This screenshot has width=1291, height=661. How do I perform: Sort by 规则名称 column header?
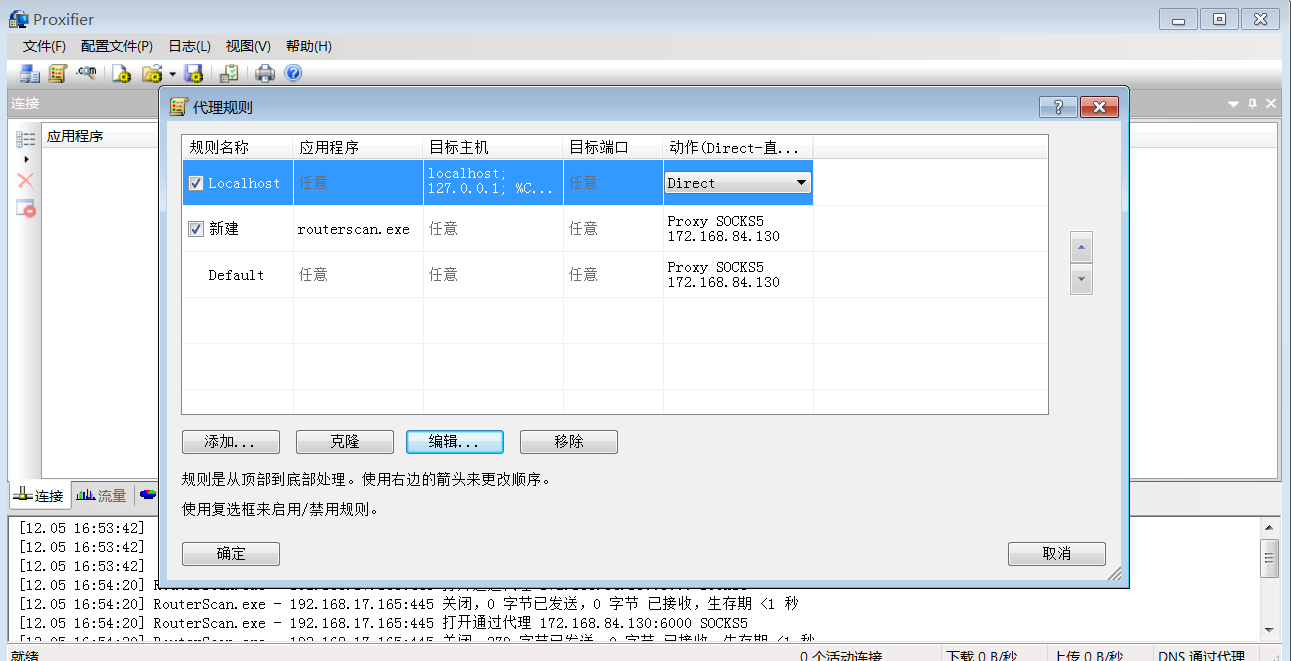click(x=237, y=147)
